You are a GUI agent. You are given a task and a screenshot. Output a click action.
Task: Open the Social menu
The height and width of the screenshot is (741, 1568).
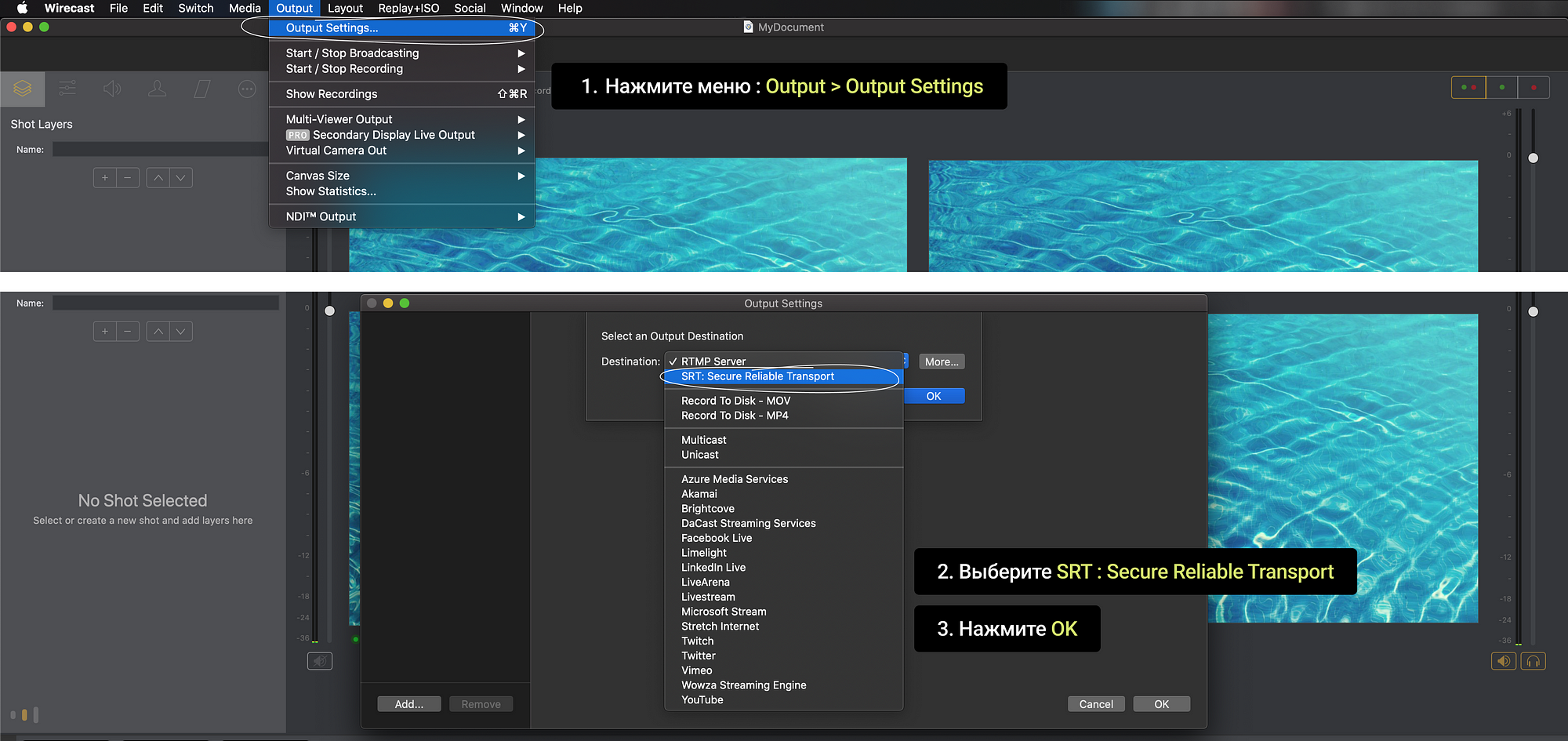click(470, 8)
